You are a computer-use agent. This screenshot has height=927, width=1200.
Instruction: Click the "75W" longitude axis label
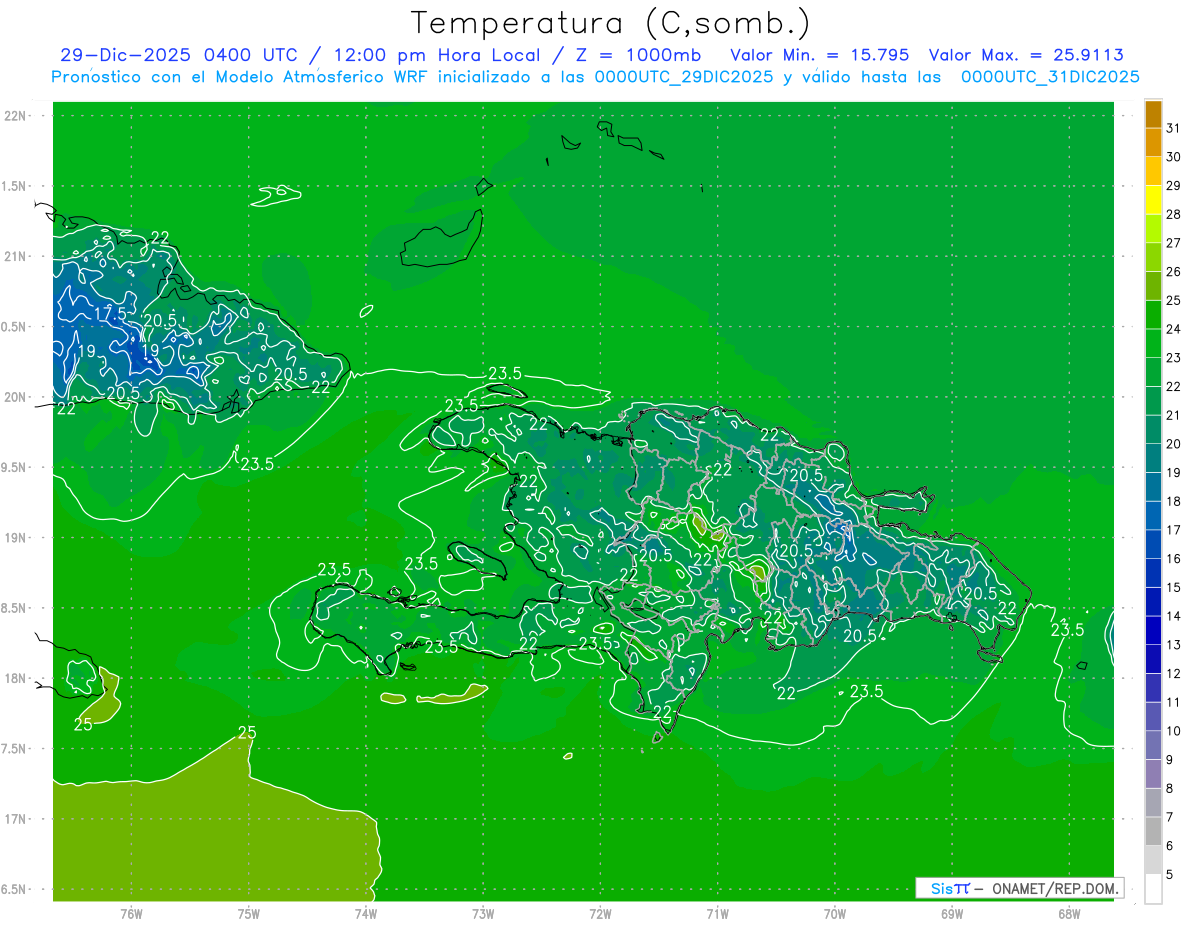(x=249, y=913)
